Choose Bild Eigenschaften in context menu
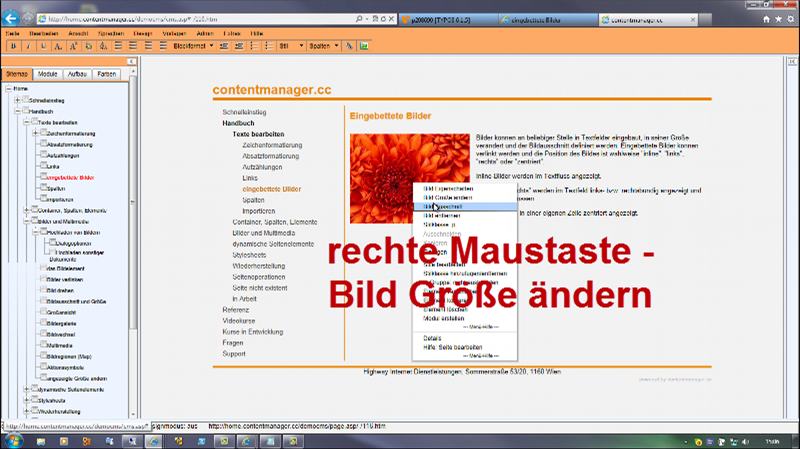This screenshot has height=449, width=800. click(x=448, y=188)
